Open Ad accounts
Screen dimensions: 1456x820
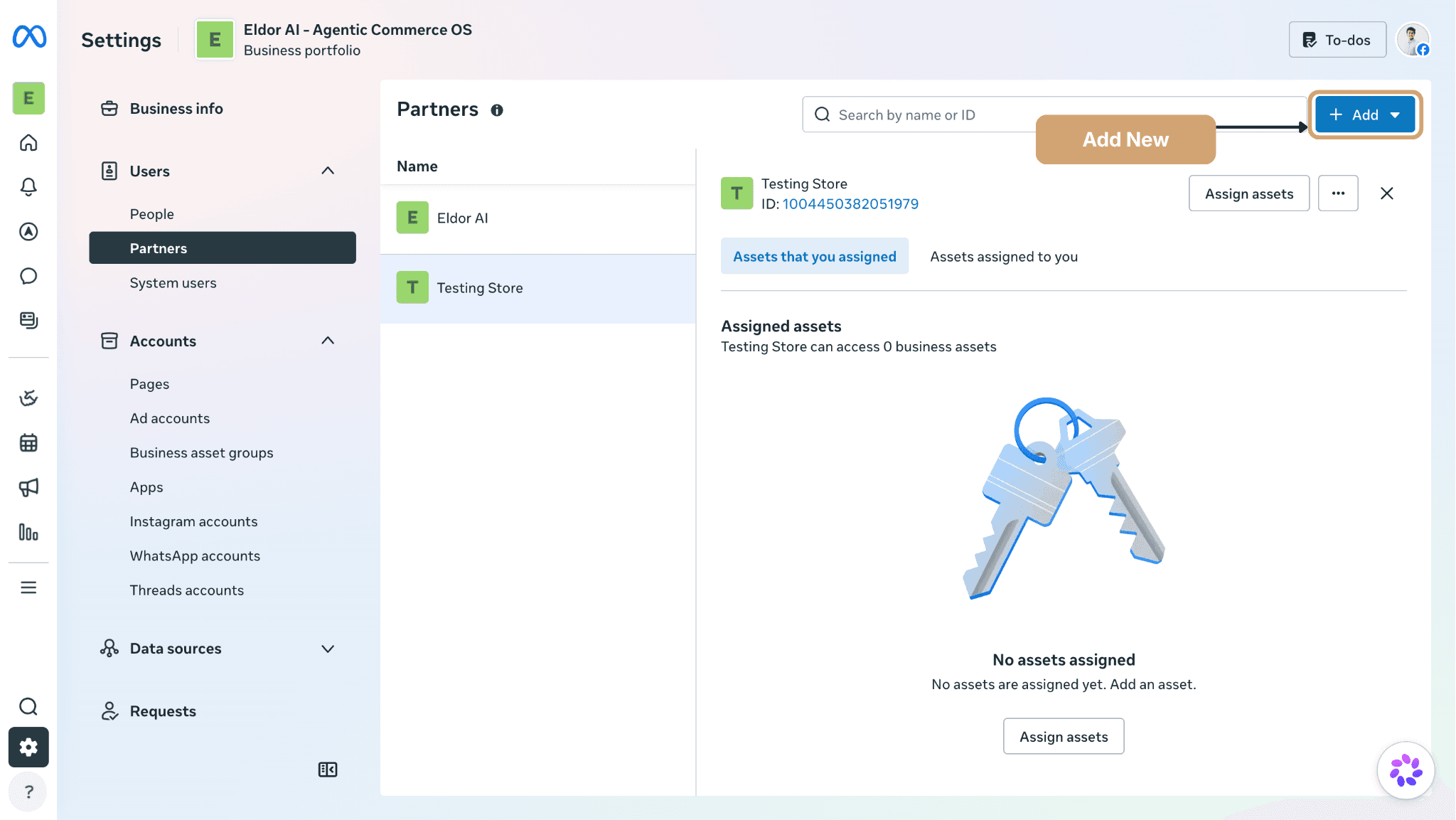(x=170, y=418)
